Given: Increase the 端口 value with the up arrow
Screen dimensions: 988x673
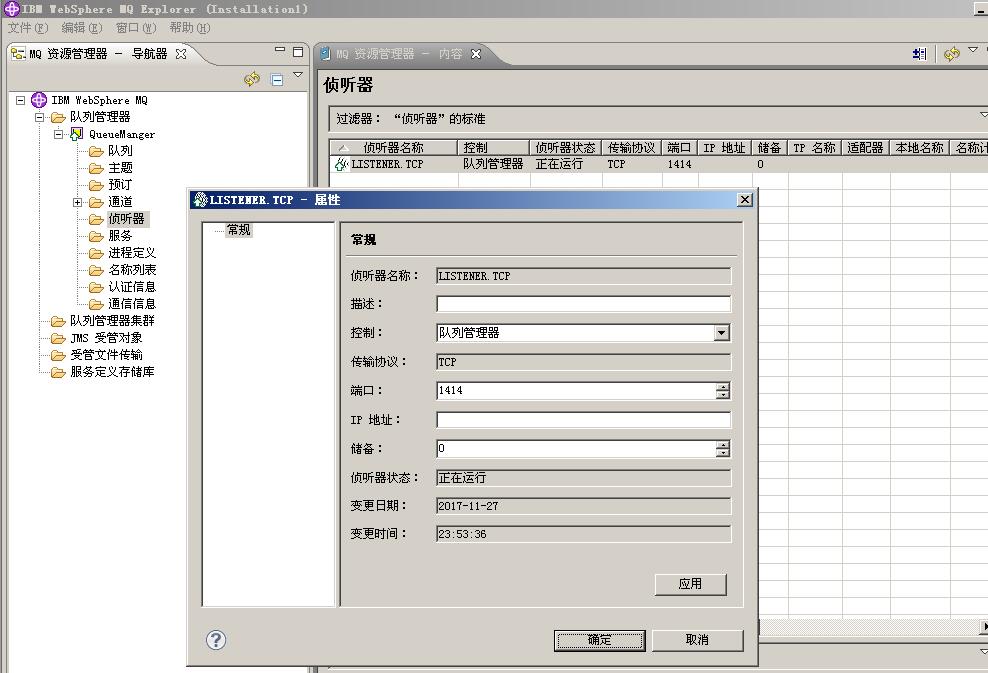Looking at the screenshot, I should [x=723, y=387].
